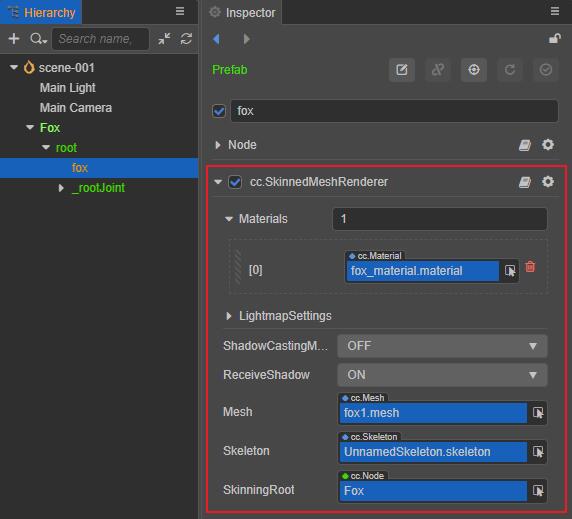572x519 pixels.
Task: Click the Inspector lock icon
Action: coord(554,38)
